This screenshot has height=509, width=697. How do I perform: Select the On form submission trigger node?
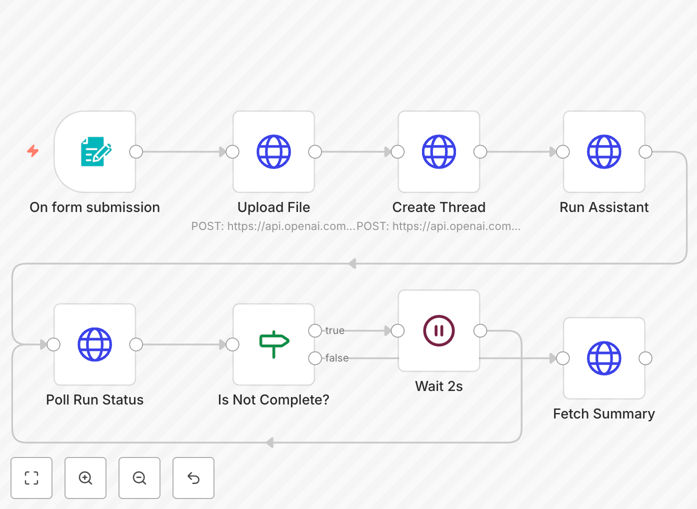pyautogui.click(x=95, y=152)
